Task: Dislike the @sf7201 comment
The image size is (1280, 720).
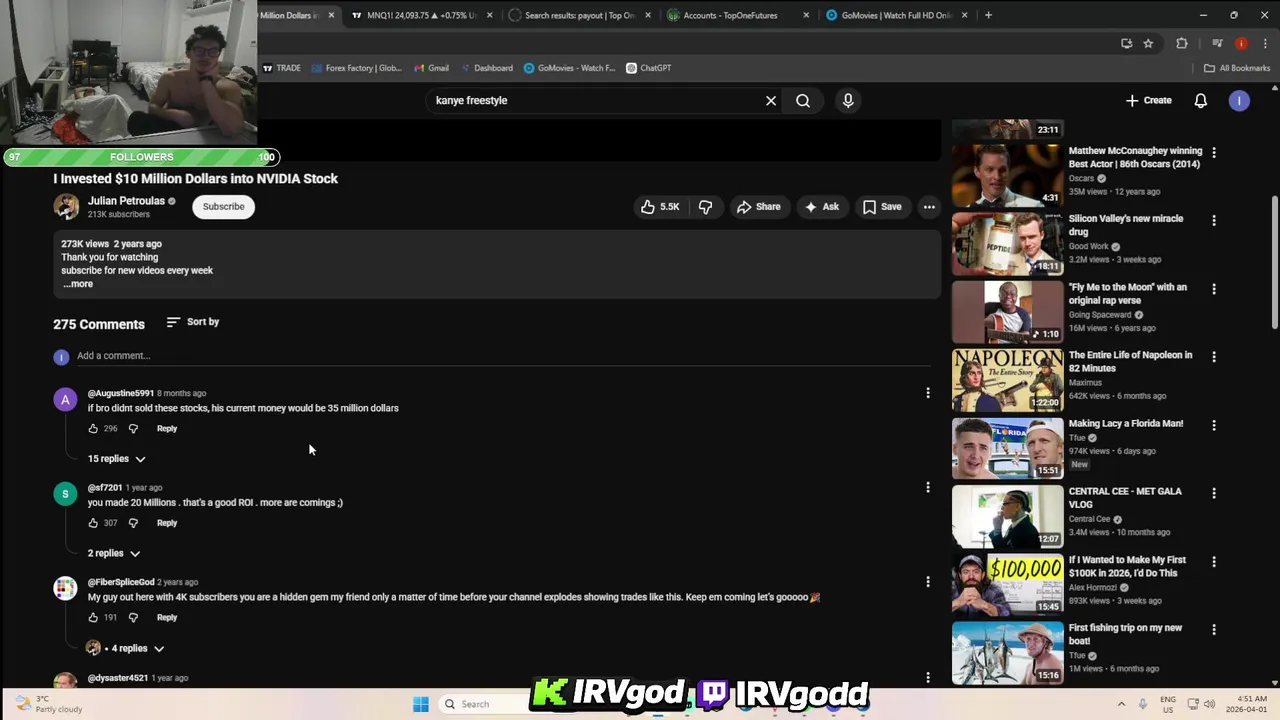Action: point(133,523)
